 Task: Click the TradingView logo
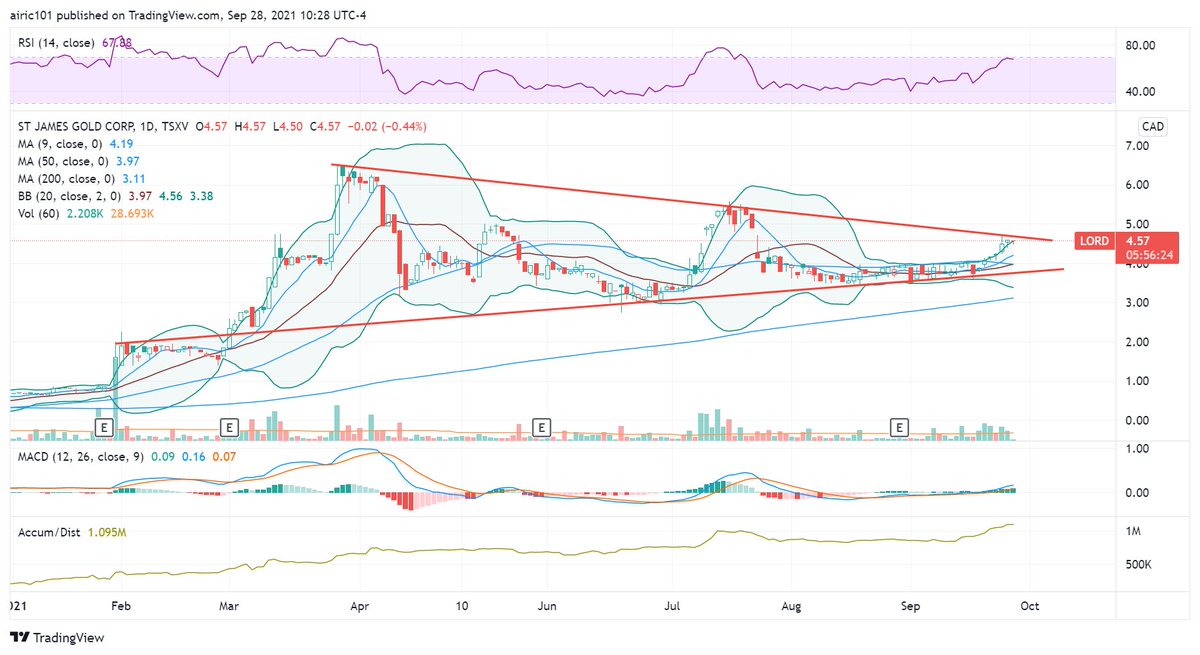point(57,637)
